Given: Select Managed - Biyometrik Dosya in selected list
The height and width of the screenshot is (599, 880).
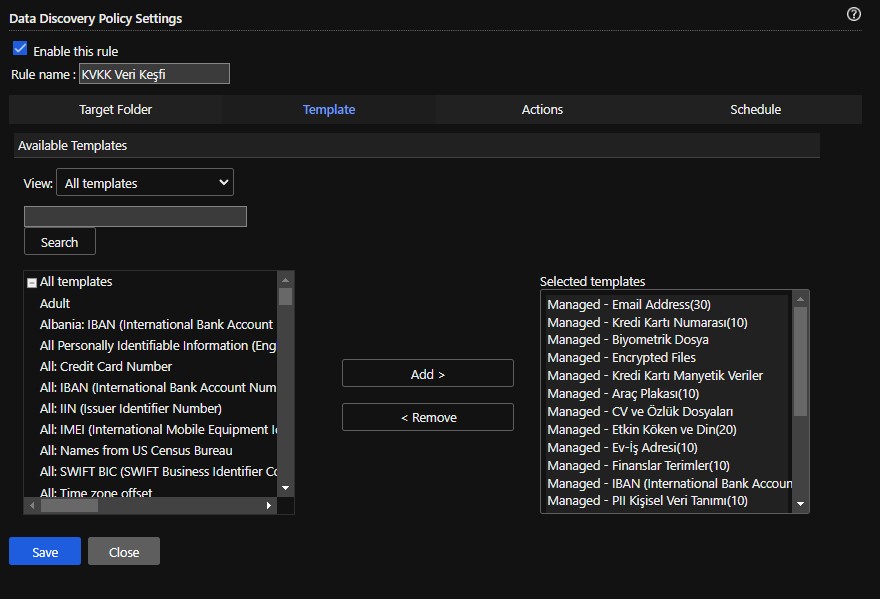Looking at the screenshot, I should point(628,340).
